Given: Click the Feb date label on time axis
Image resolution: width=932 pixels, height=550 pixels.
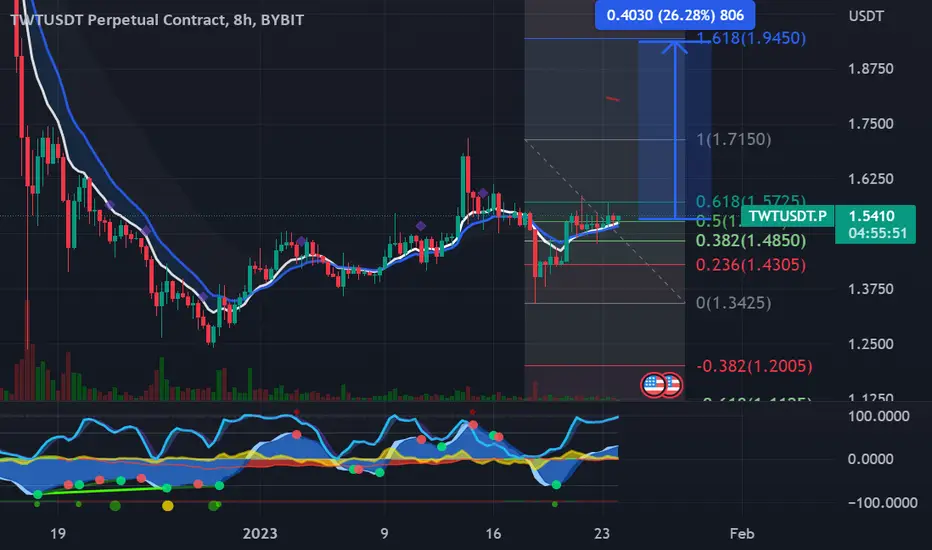Looking at the screenshot, I should [x=742, y=533].
